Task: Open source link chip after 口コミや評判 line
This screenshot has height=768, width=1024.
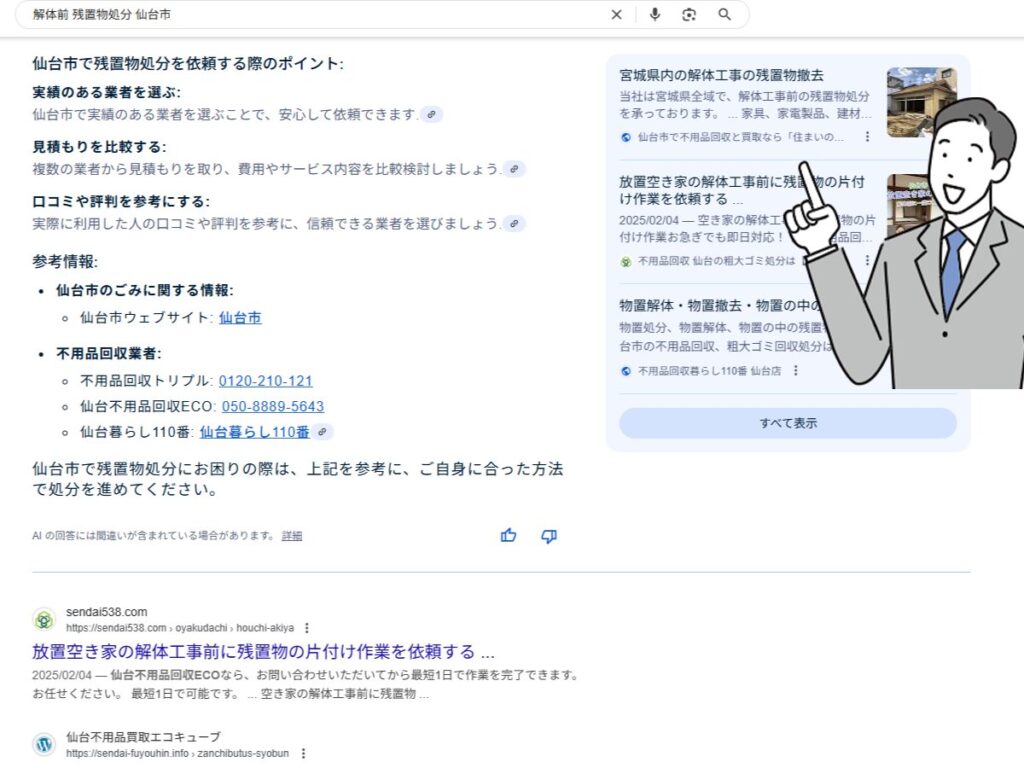Action: (515, 223)
